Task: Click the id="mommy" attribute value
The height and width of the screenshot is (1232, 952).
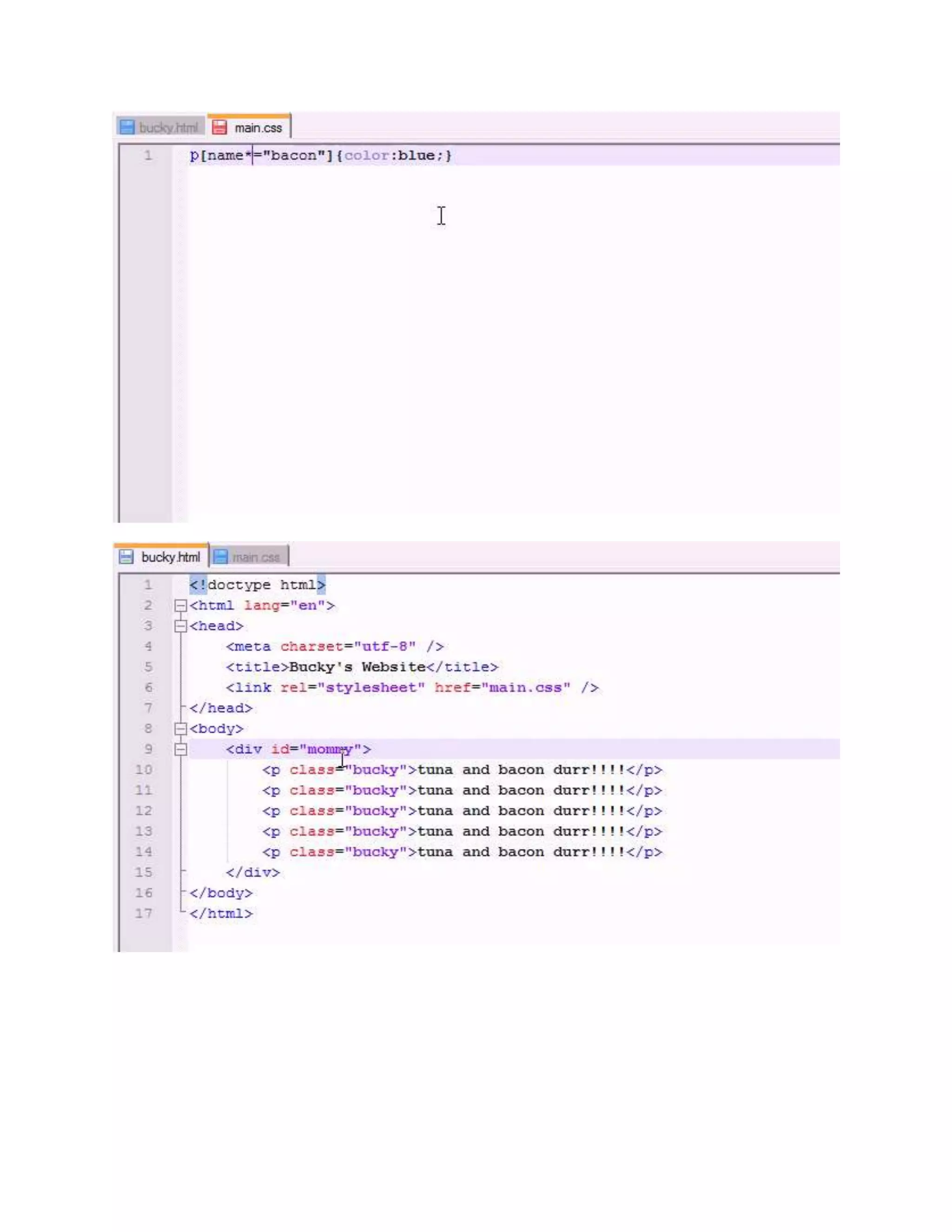Action: [330, 749]
